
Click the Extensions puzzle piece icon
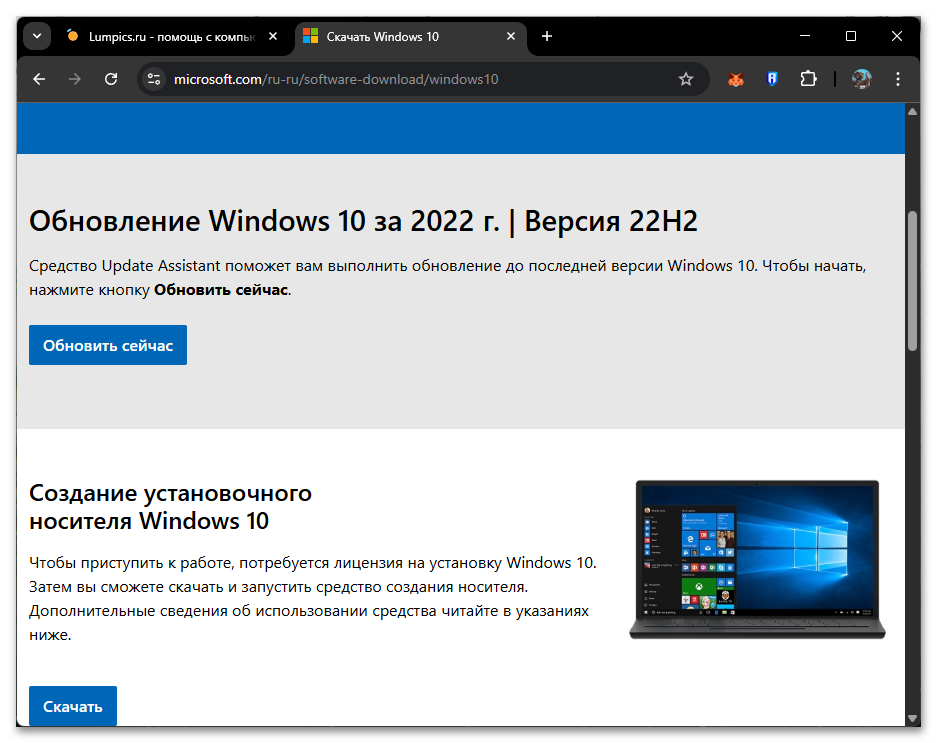(x=808, y=79)
